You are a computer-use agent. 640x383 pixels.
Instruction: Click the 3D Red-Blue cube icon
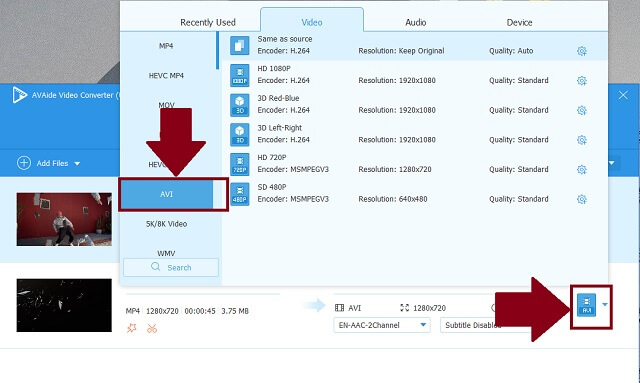point(240,105)
